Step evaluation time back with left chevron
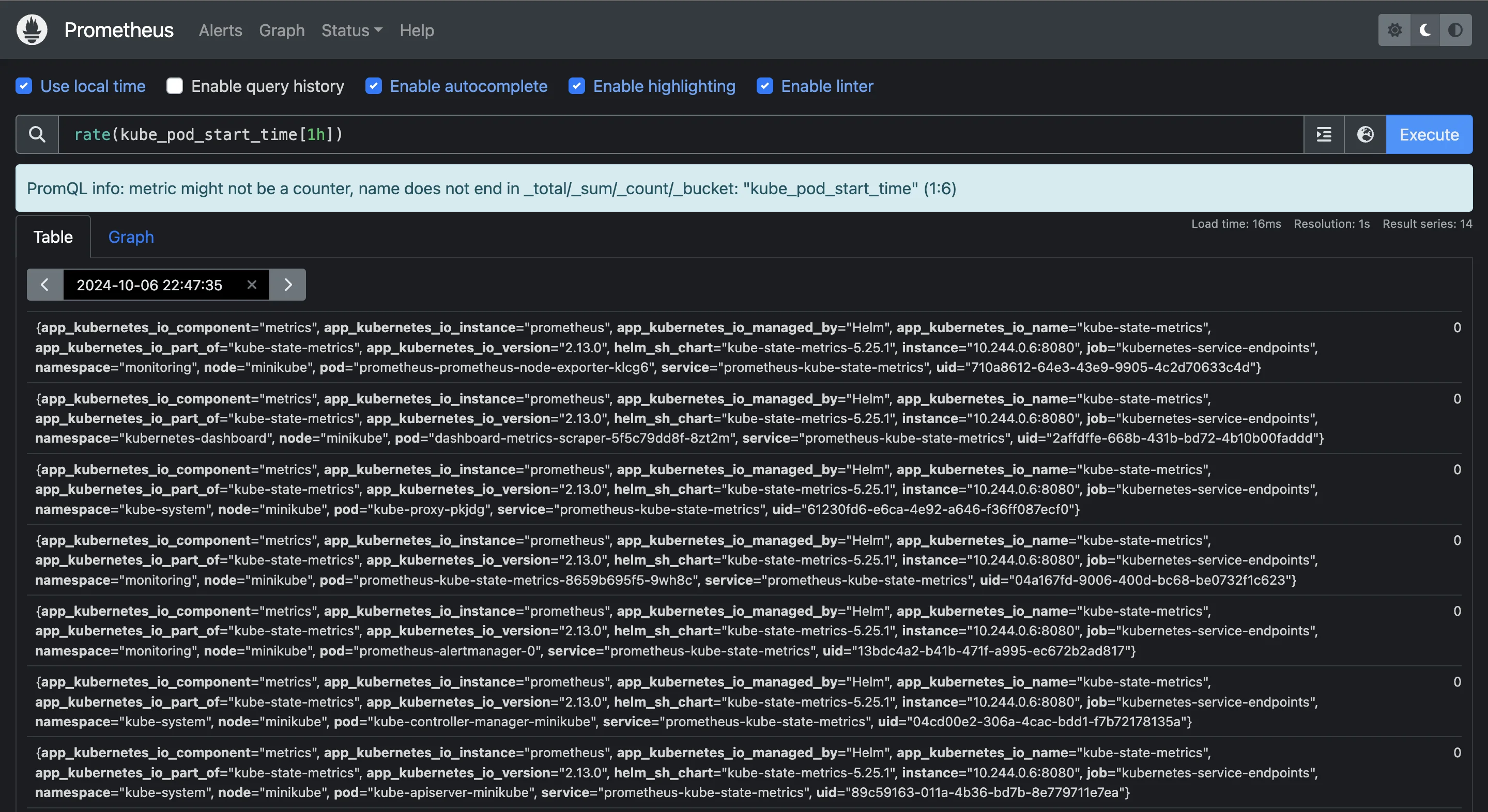 [x=44, y=285]
